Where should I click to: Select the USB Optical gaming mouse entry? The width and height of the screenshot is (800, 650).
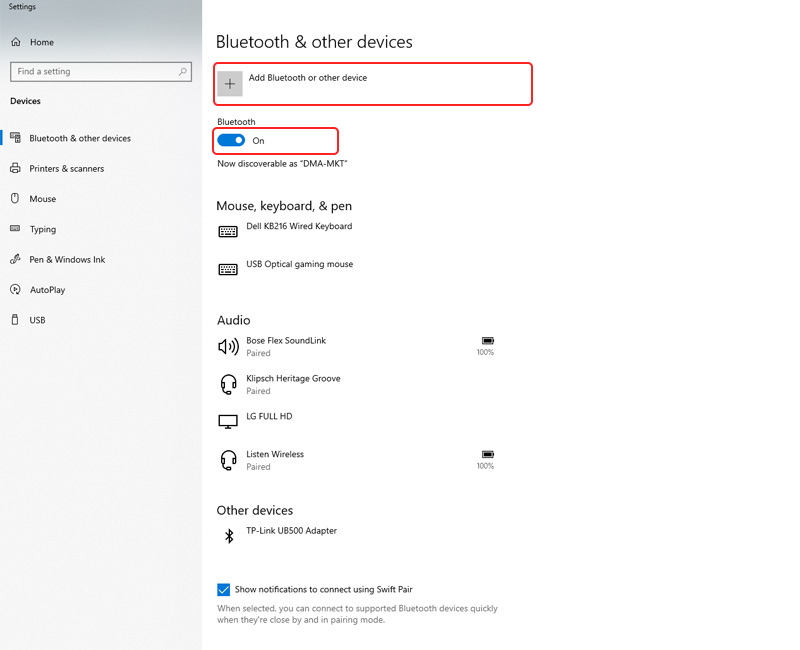point(299,265)
